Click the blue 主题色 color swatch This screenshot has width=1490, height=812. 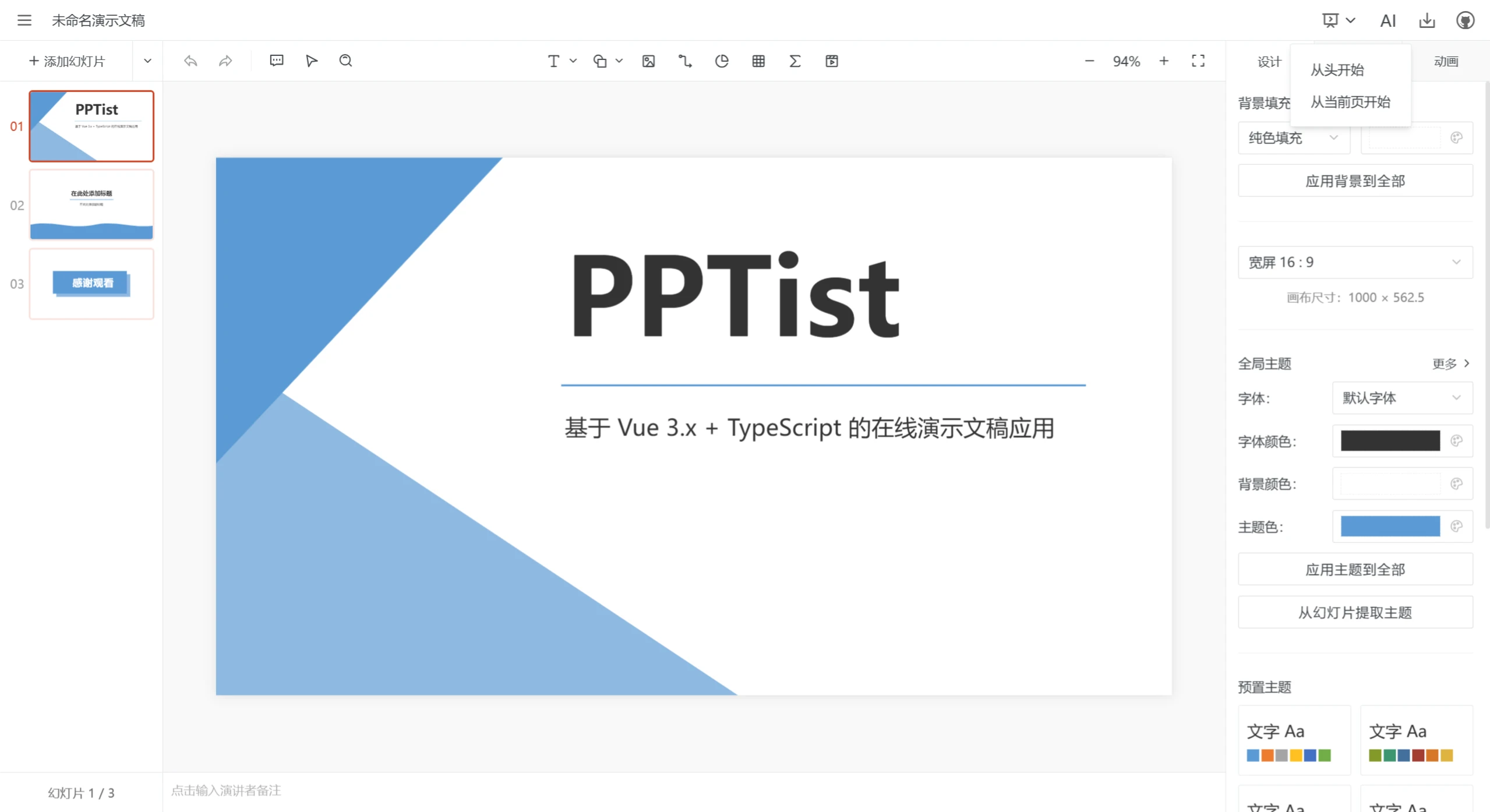pyautogui.click(x=1390, y=526)
